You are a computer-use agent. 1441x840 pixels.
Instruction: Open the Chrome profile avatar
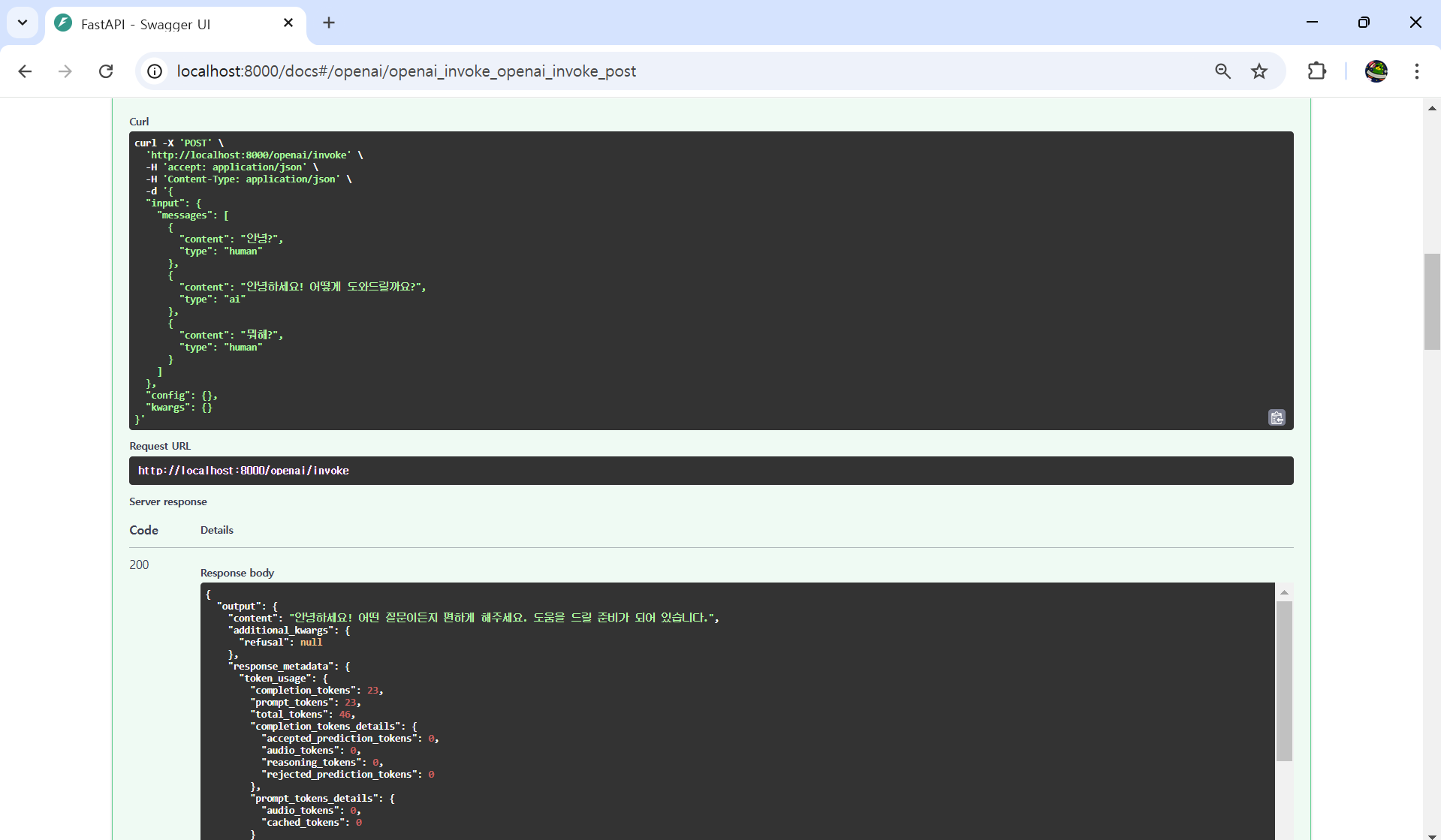click(1376, 71)
